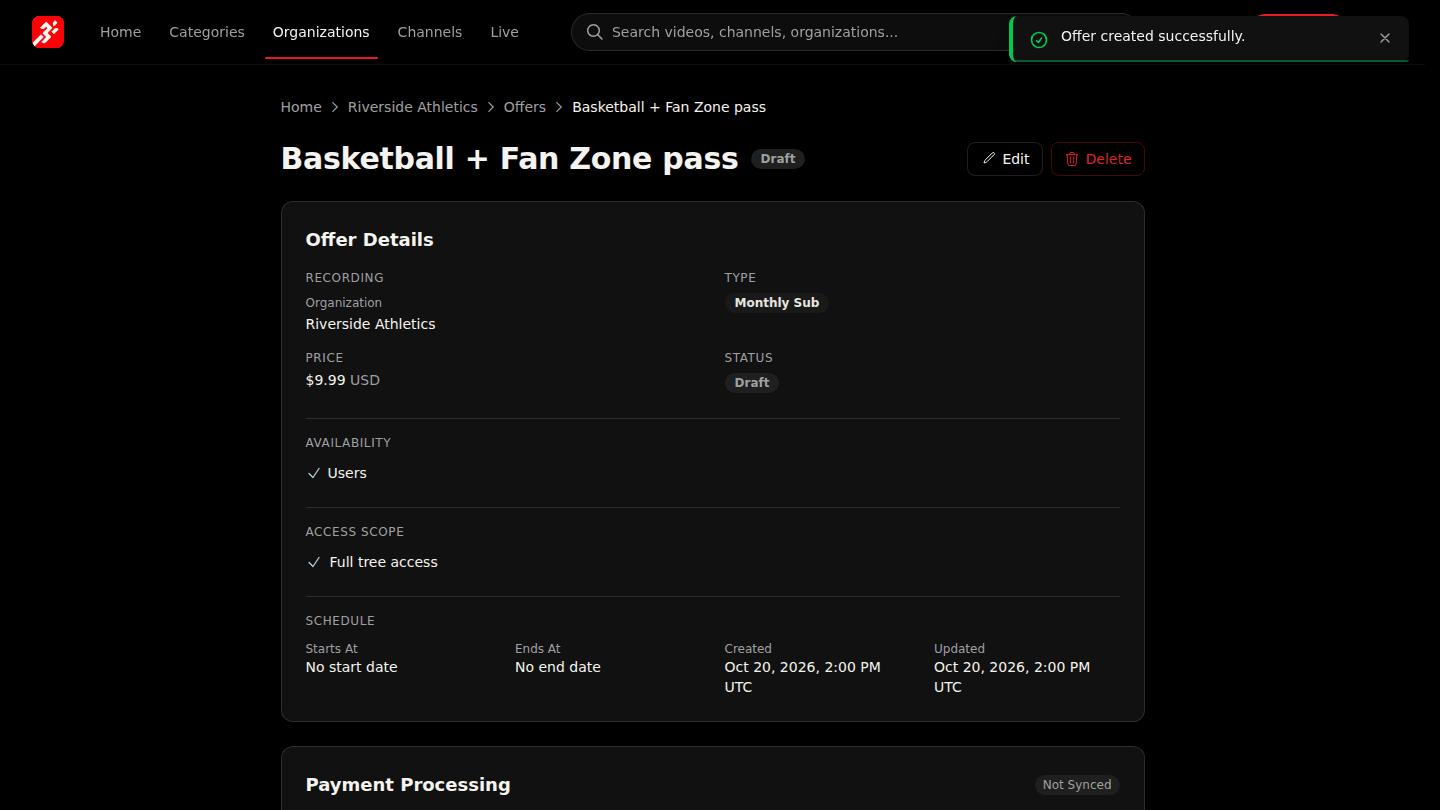Viewport: 1440px width, 810px height.
Task: Click the 'Full tree access' scope text
Action: tap(384, 562)
